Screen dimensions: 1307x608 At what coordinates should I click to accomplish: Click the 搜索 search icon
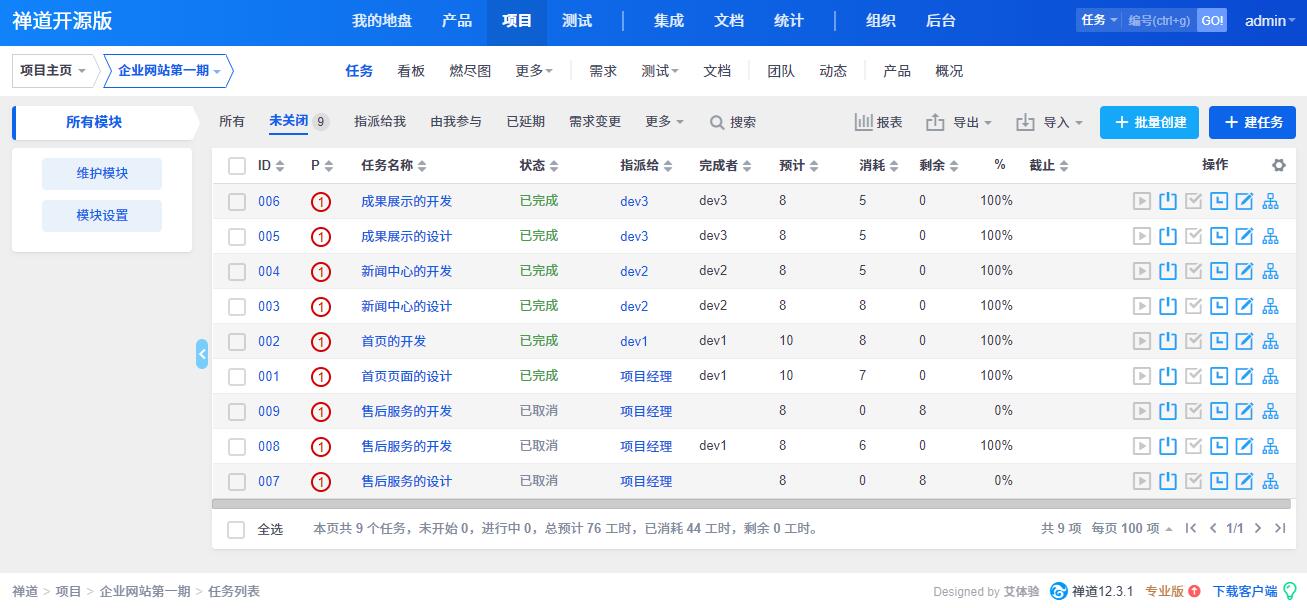(x=719, y=122)
